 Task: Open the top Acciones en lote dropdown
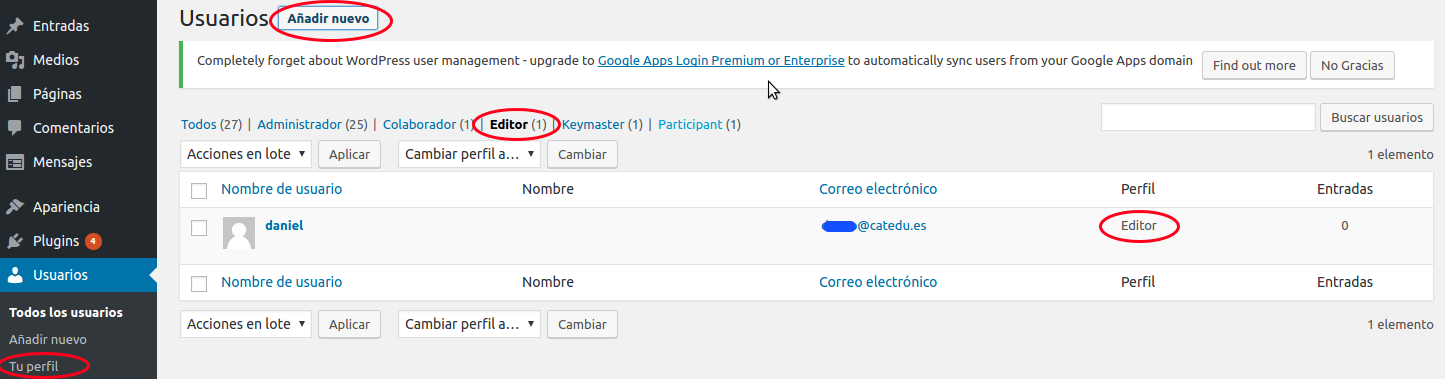pos(245,154)
